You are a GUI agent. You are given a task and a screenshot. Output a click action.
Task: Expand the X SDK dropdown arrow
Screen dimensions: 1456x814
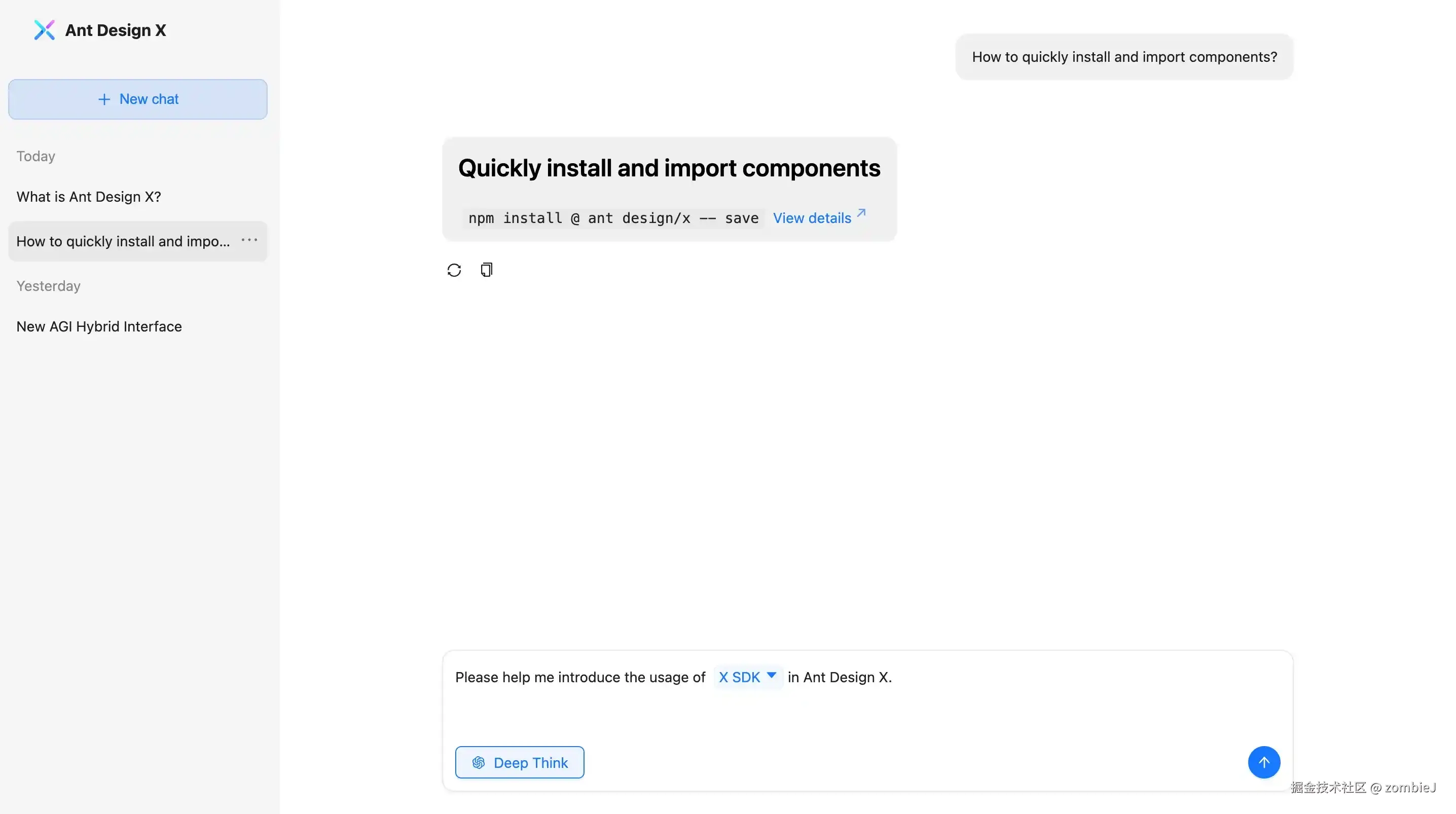point(771,676)
